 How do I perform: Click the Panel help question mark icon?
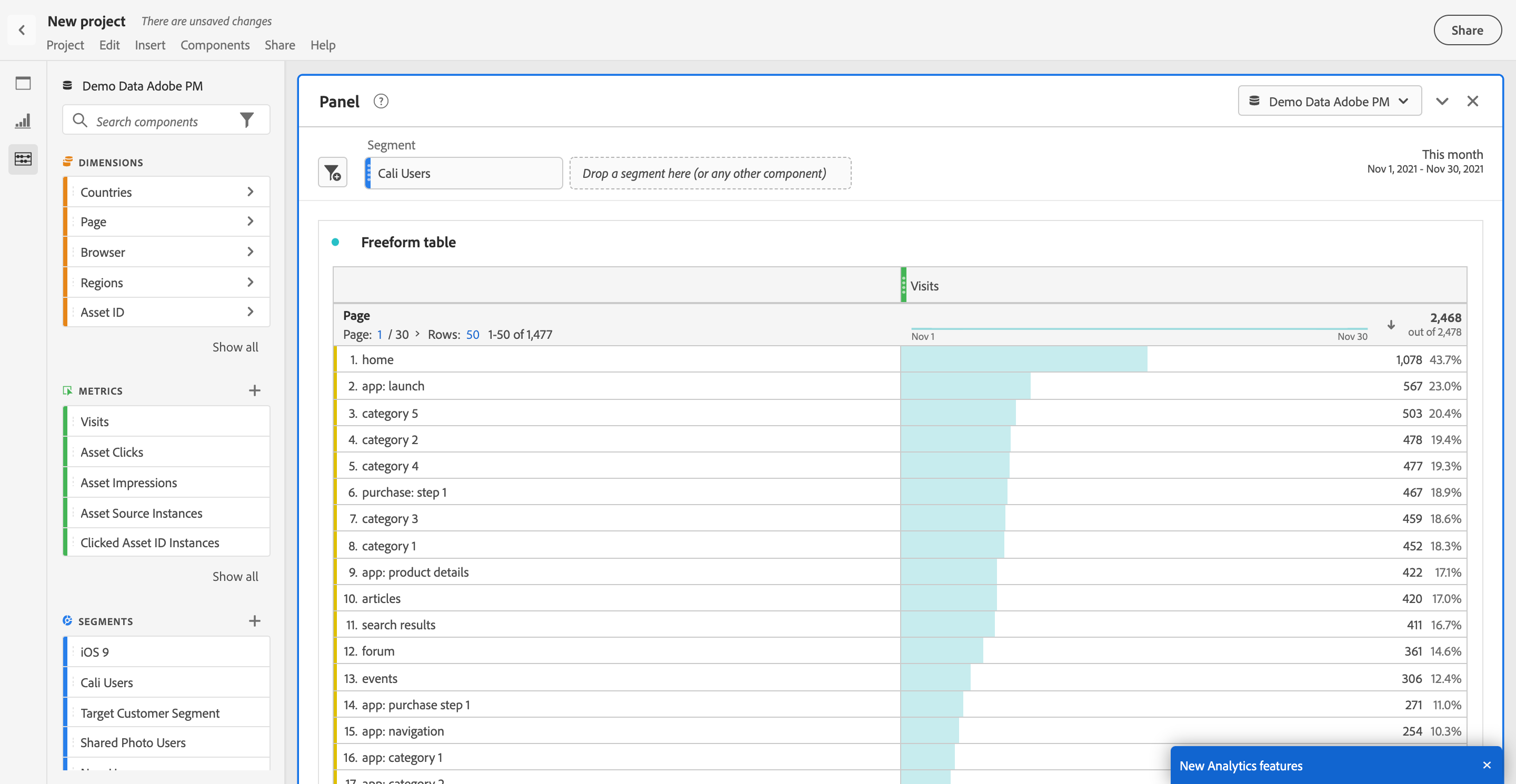coord(381,101)
